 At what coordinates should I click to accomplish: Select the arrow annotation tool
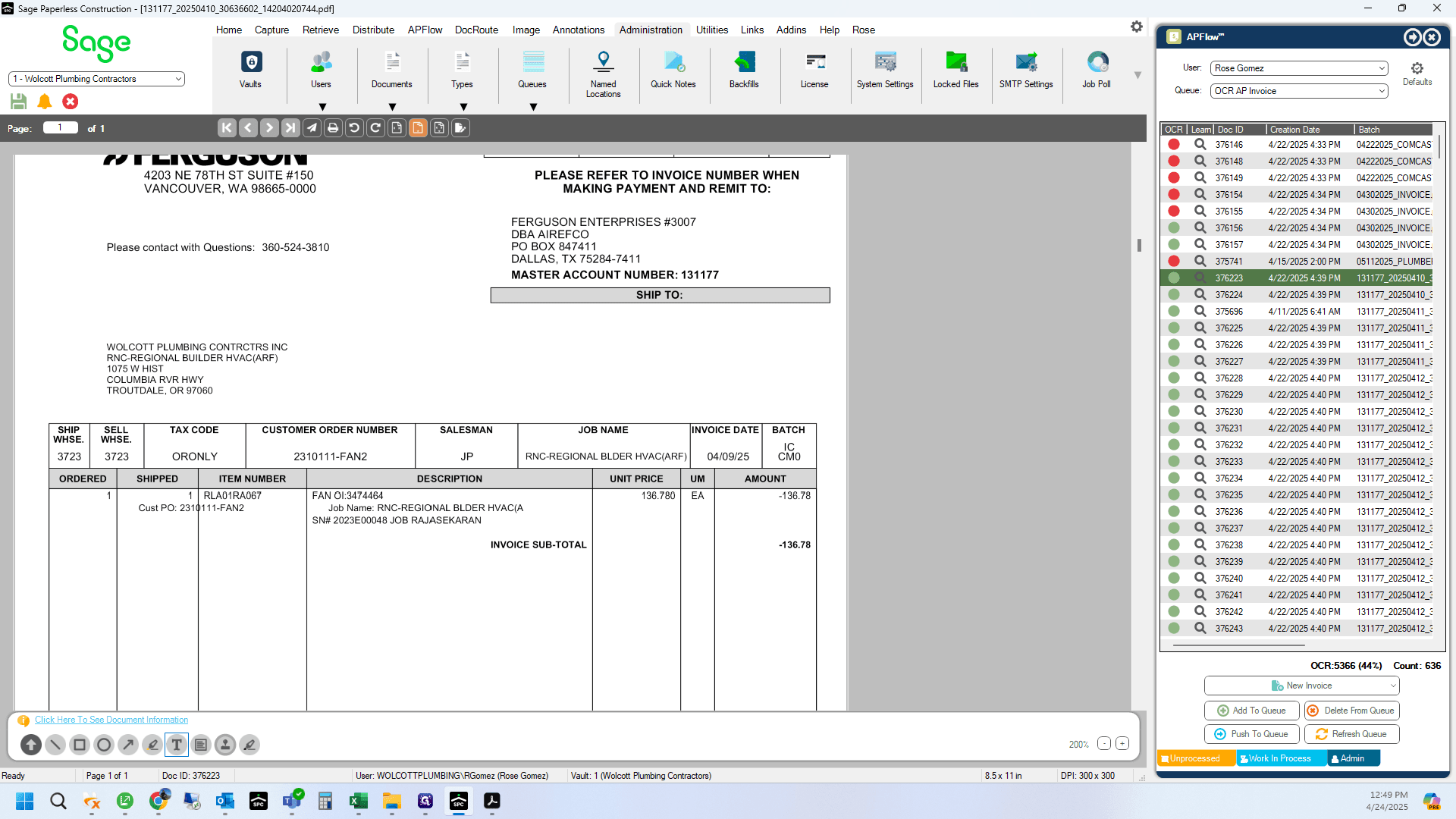click(x=128, y=745)
